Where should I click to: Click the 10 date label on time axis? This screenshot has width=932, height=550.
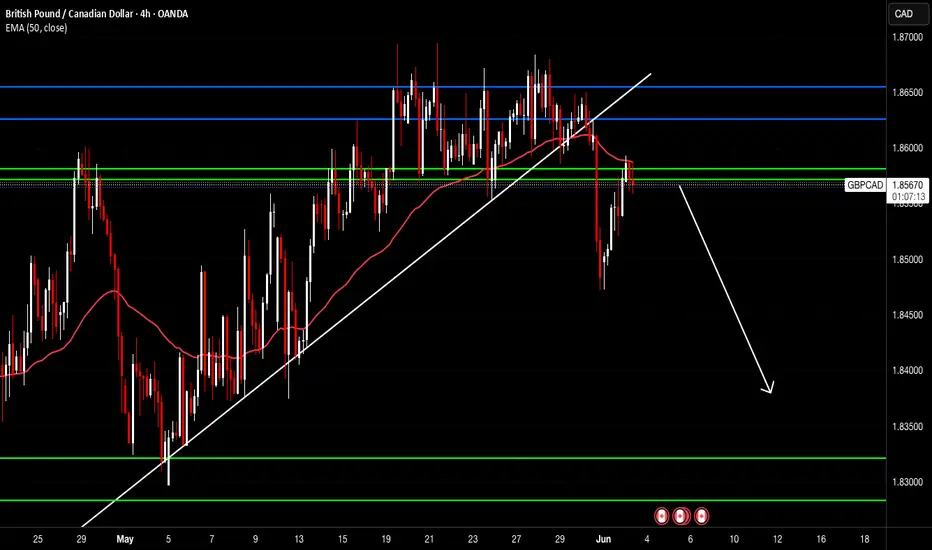(x=734, y=539)
